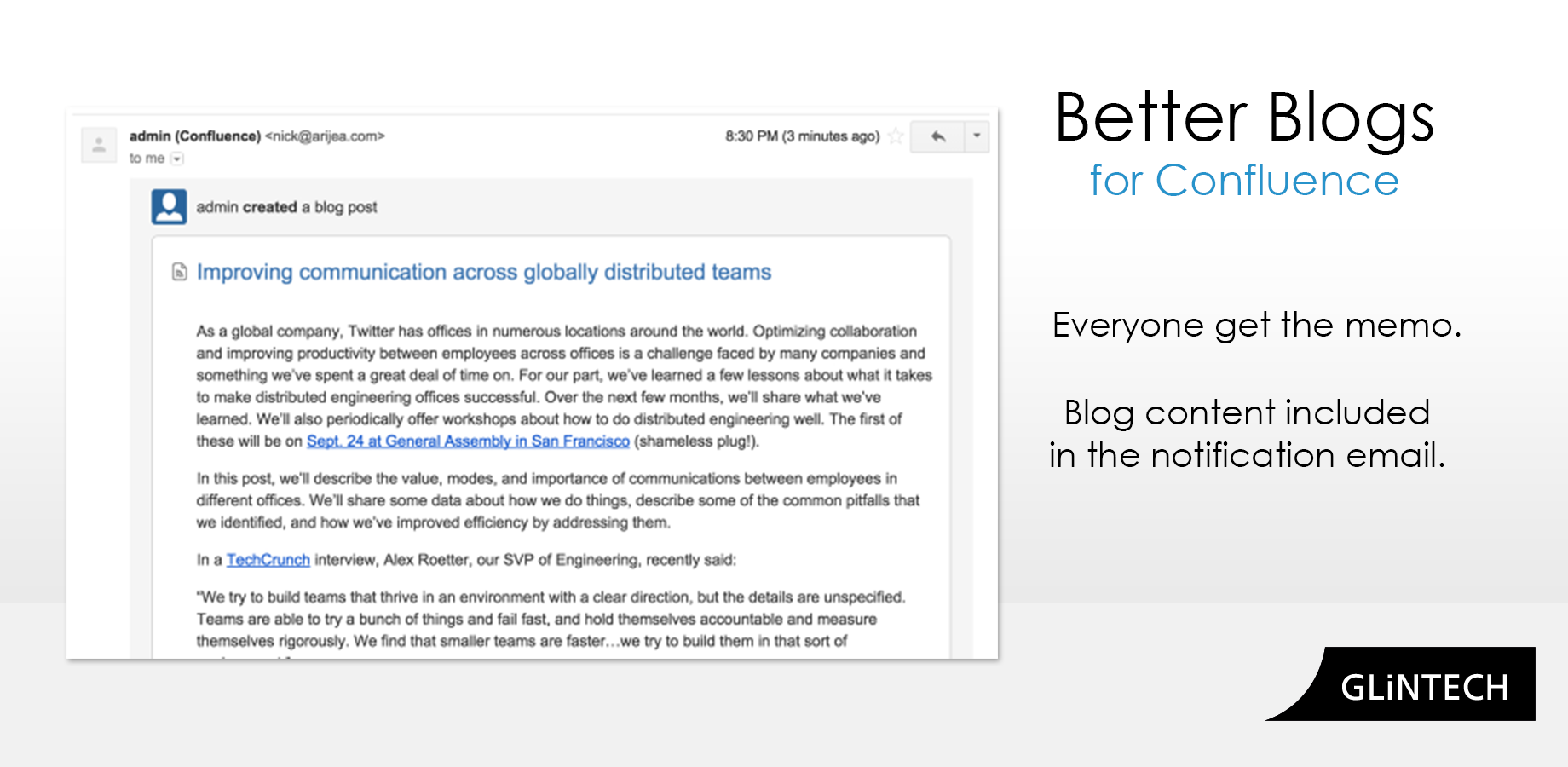Click the blue admin user avatar icon
Viewport: 1568px width, 767px height.
click(x=169, y=207)
